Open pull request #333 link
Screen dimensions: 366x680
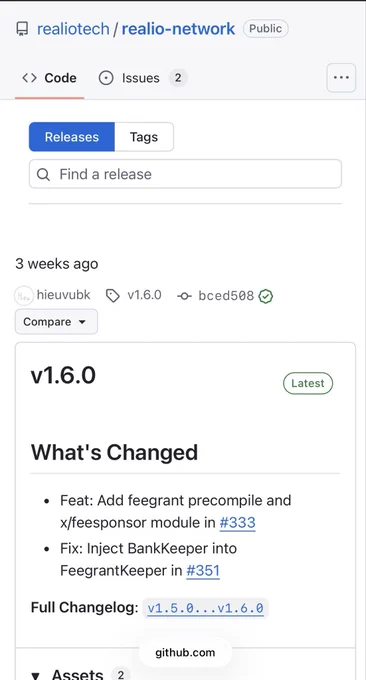[x=238, y=523]
